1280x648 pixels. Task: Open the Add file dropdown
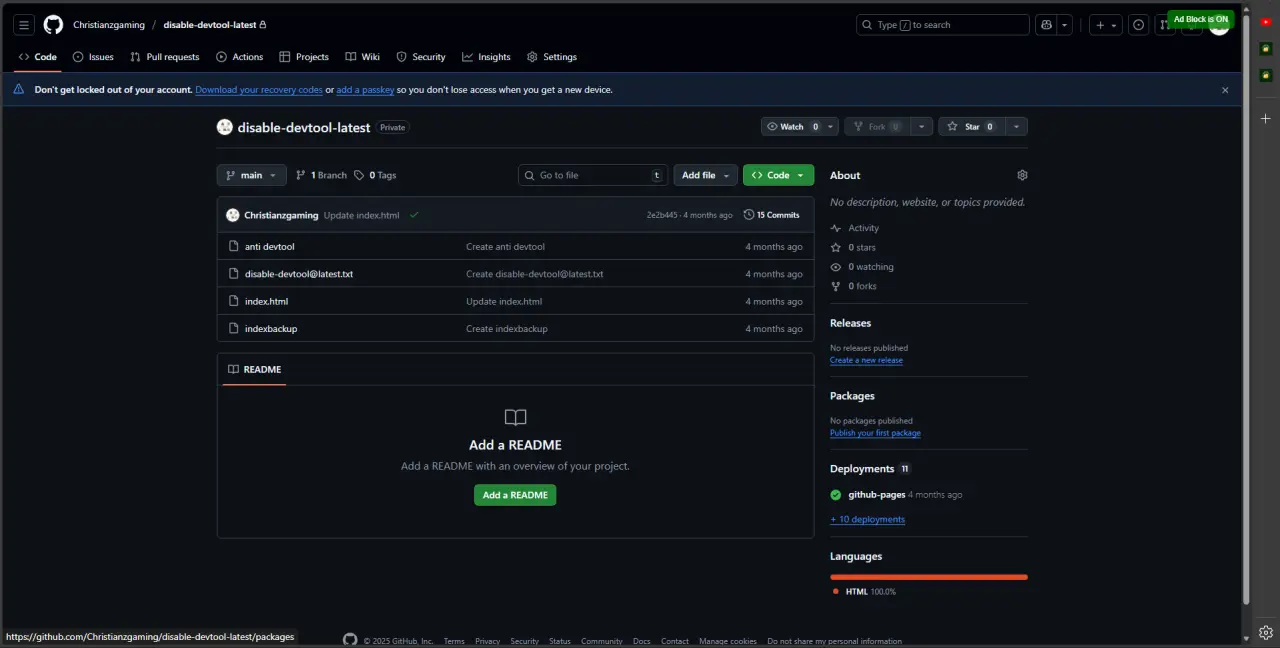point(706,175)
